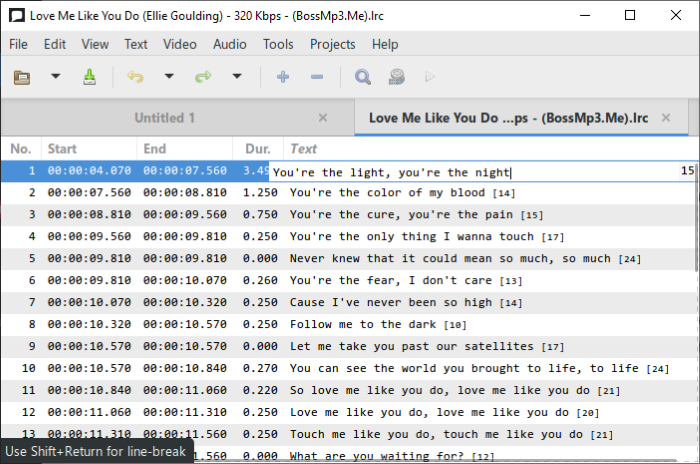Click the Redo green arrow icon
The width and height of the screenshot is (700, 464).
[x=203, y=77]
